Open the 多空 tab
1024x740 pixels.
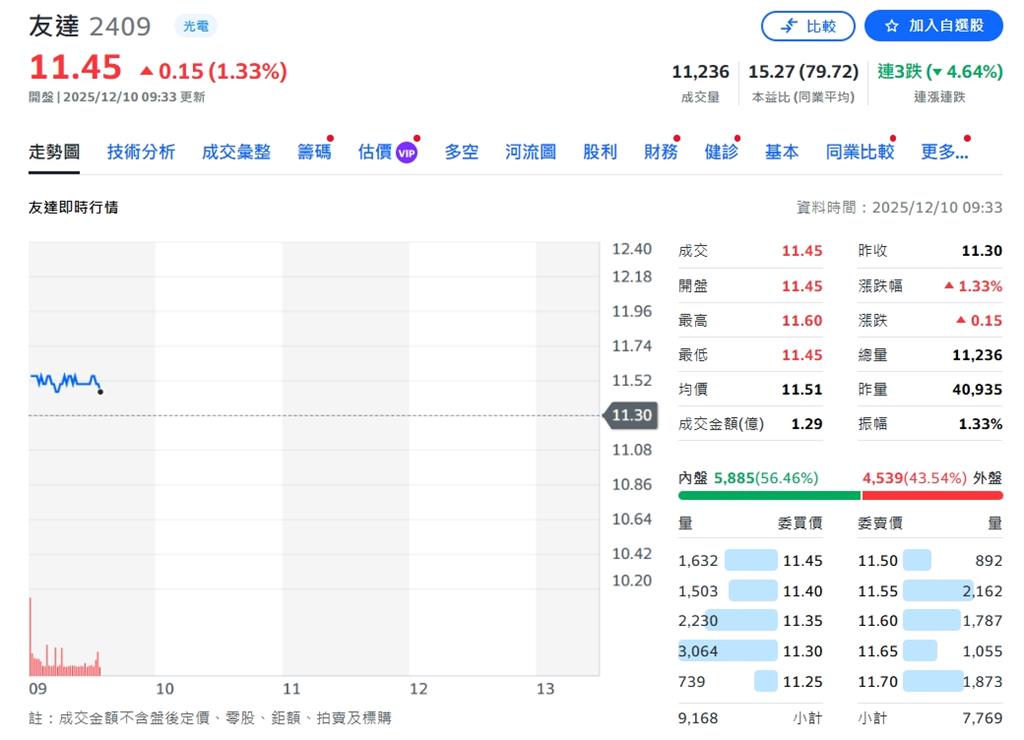461,150
